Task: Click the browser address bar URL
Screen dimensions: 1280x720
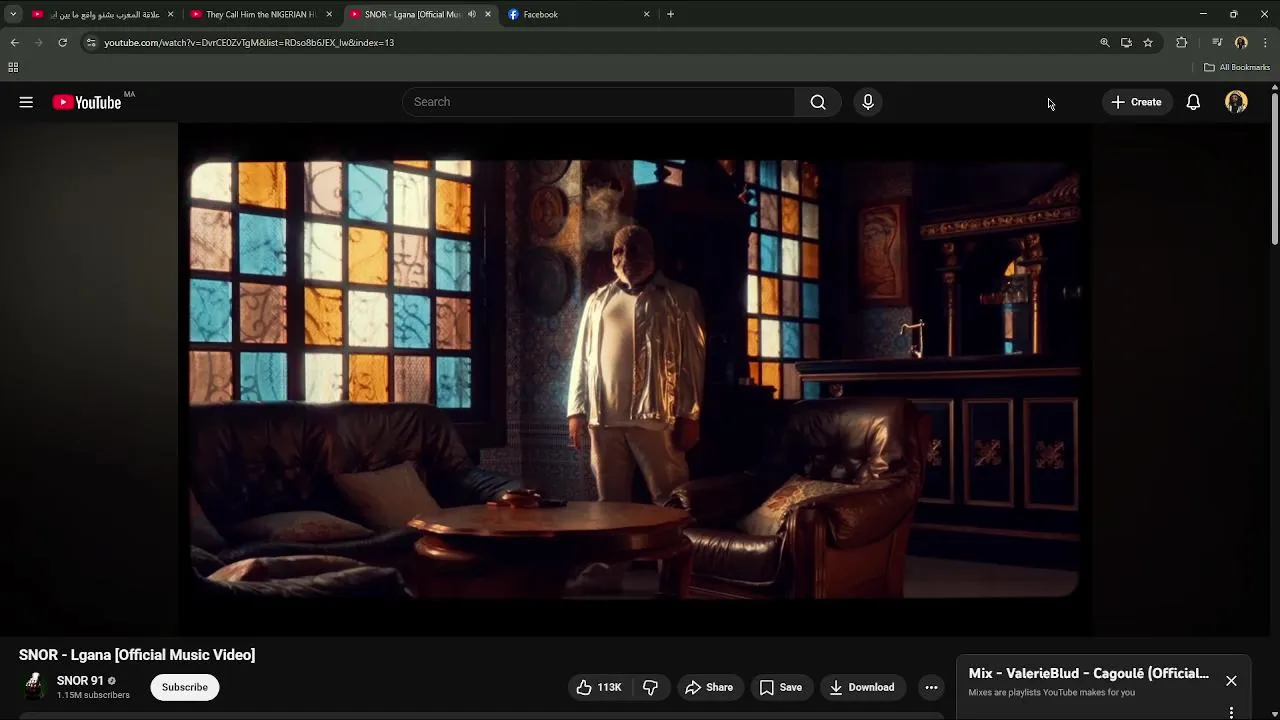Action: point(249,43)
